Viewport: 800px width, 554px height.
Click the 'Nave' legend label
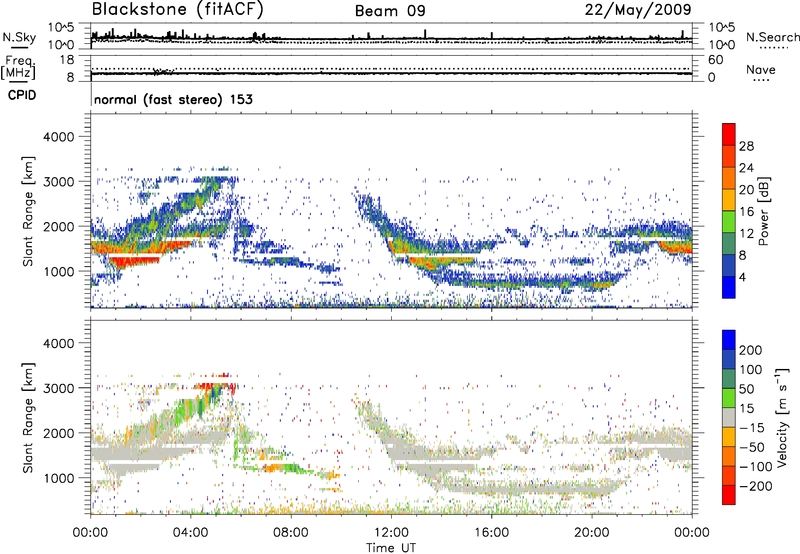point(761,69)
